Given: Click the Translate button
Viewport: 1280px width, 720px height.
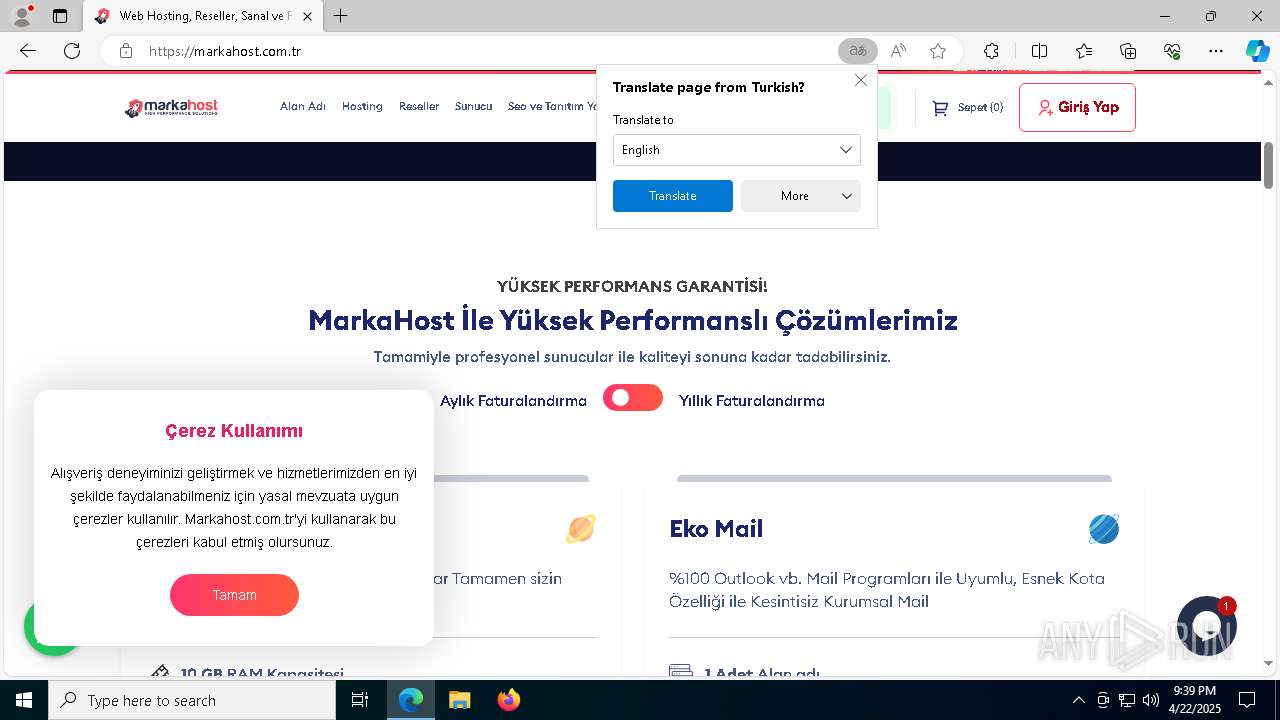Looking at the screenshot, I should tap(673, 196).
